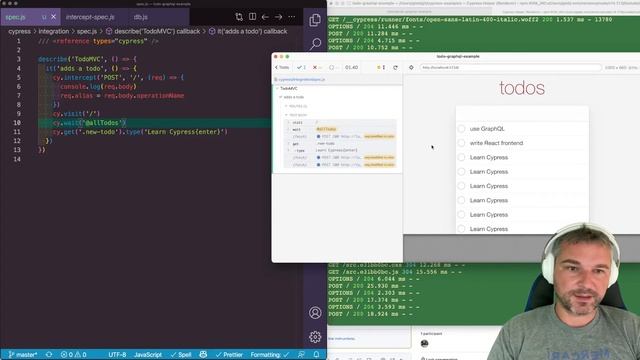Viewport: 640px width, 360px height.
Task: Open the errors and warnings count
Action: [x=73, y=355]
